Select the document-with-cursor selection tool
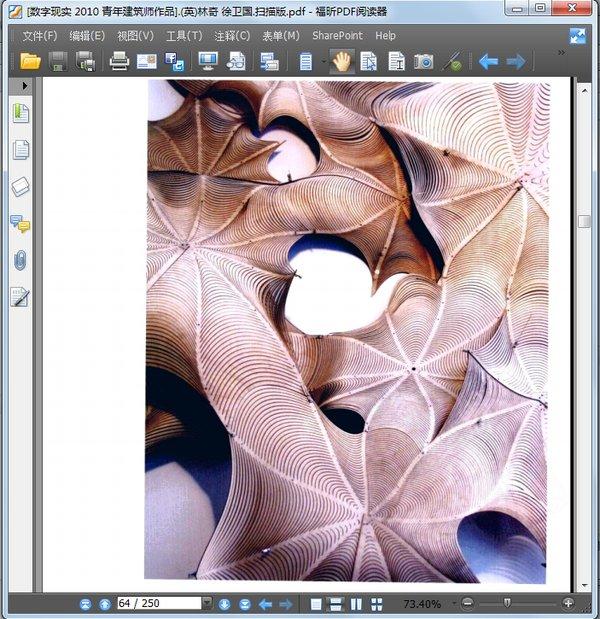Image resolution: width=600 pixels, height=619 pixels. (x=368, y=62)
